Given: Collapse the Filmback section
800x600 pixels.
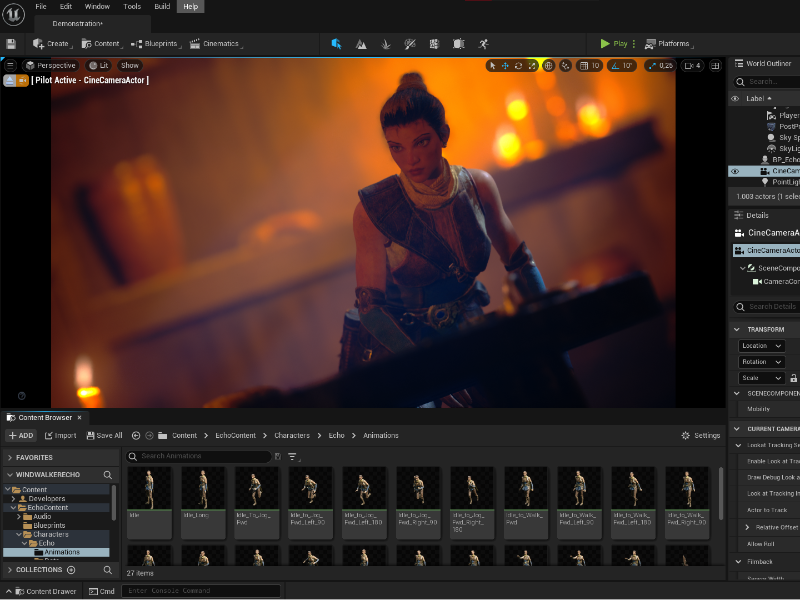Looking at the screenshot, I should pyautogui.click(x=738, y=562).
